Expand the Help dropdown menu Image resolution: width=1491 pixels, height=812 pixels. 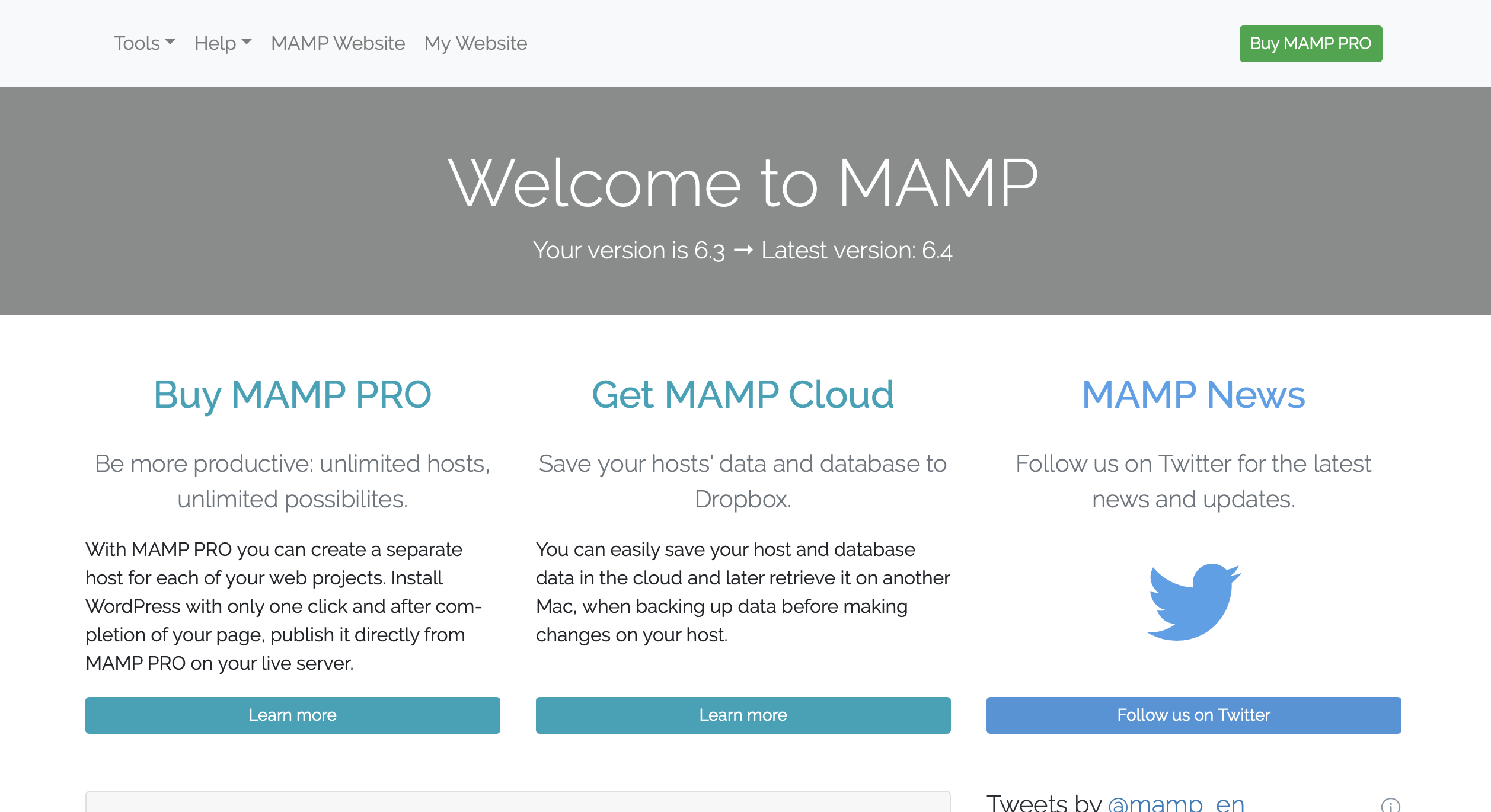223,43
